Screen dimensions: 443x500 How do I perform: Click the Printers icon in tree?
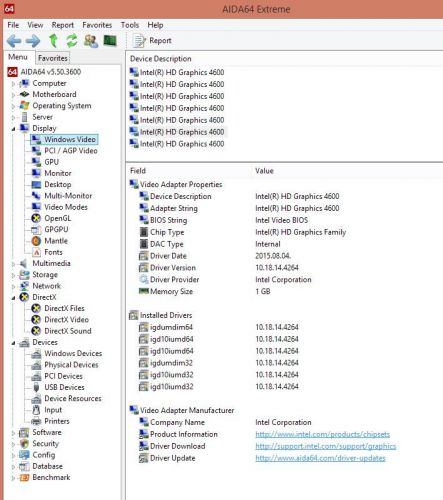click(x=36, y=421)
